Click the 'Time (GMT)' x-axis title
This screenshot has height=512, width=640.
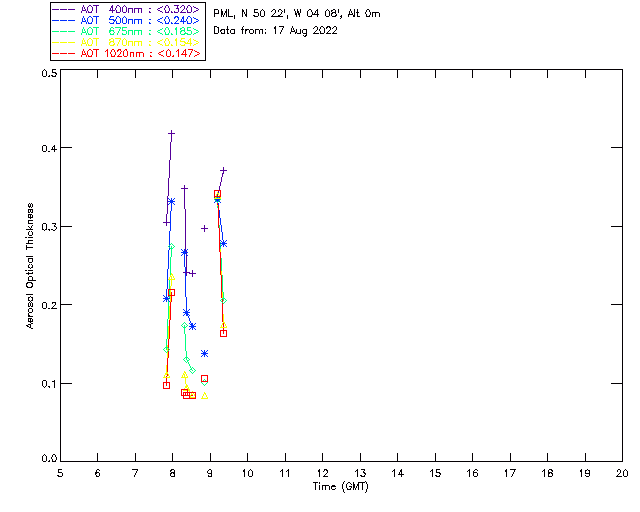point(340,487)
